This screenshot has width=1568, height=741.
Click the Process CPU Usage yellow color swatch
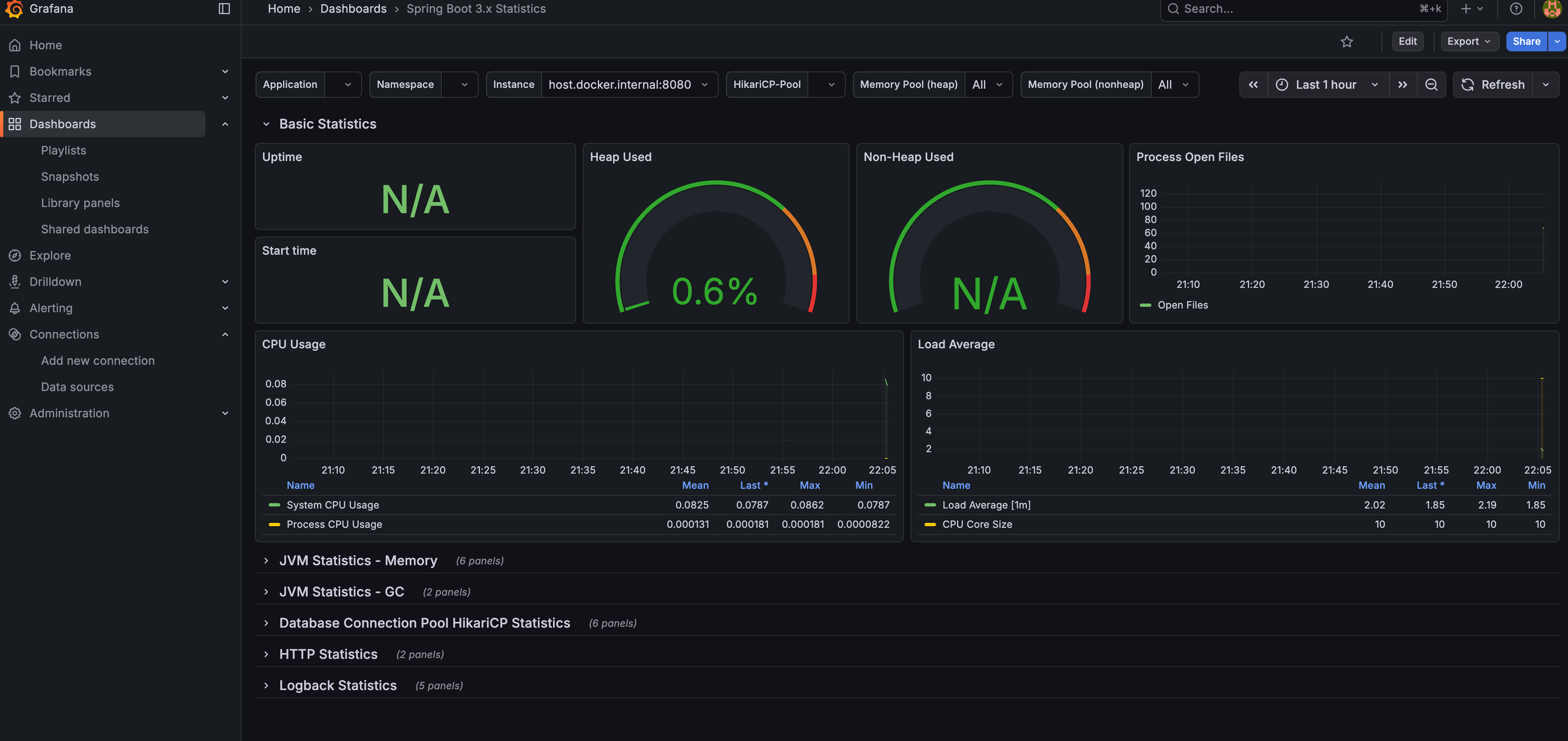coord(274,525)
